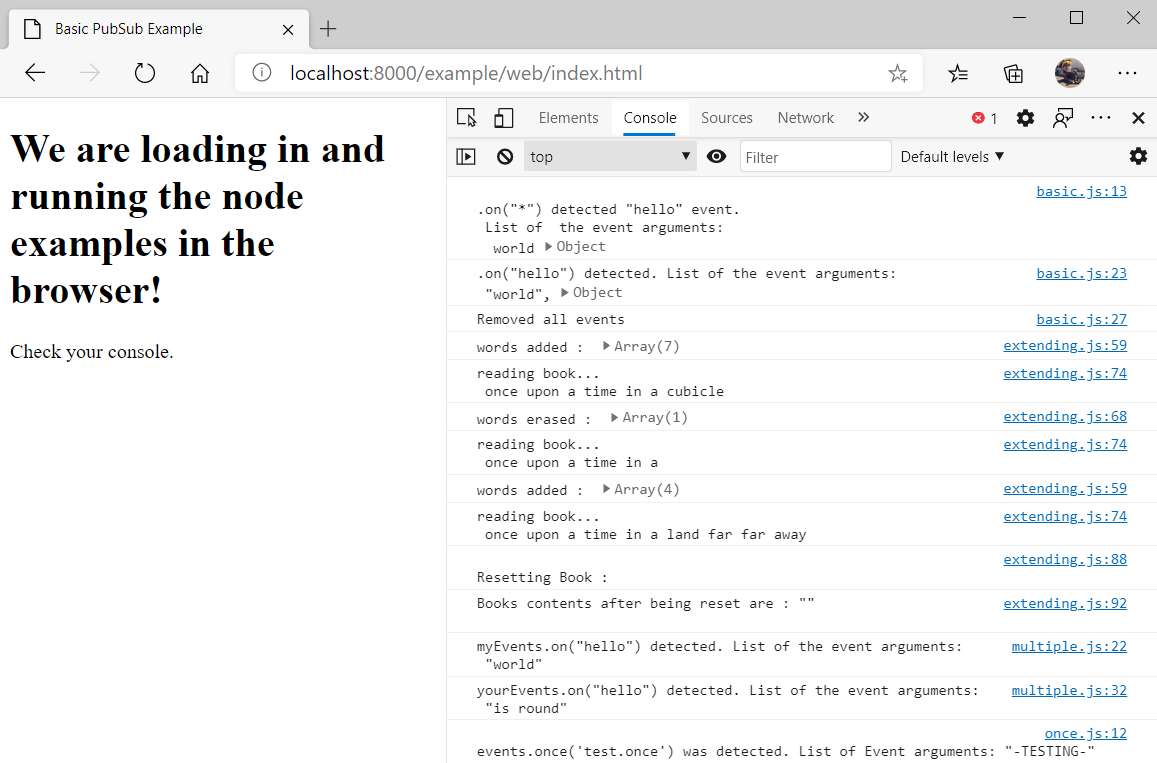Switch to the Network tab
Viewport: 1157px width, 763px height.
(806, 118)
